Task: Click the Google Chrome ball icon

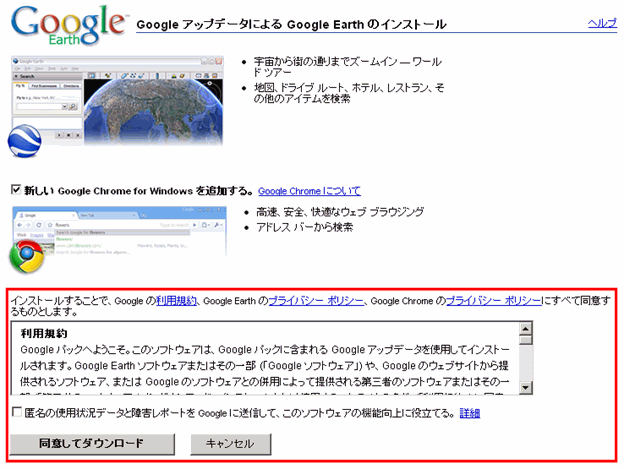Action: [27, 257]
